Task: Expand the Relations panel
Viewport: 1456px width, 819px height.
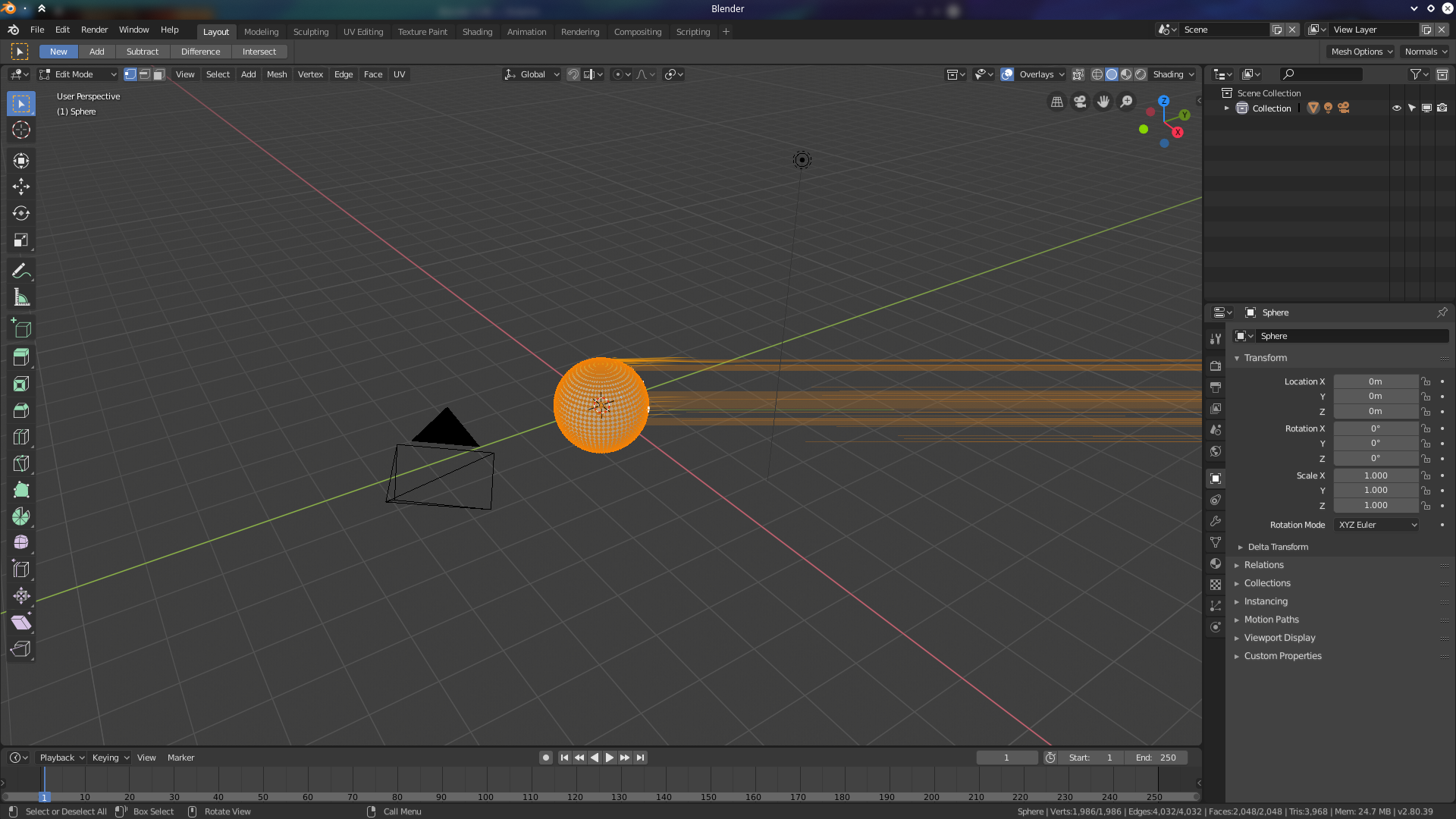Action: [x=1263, y=565]
